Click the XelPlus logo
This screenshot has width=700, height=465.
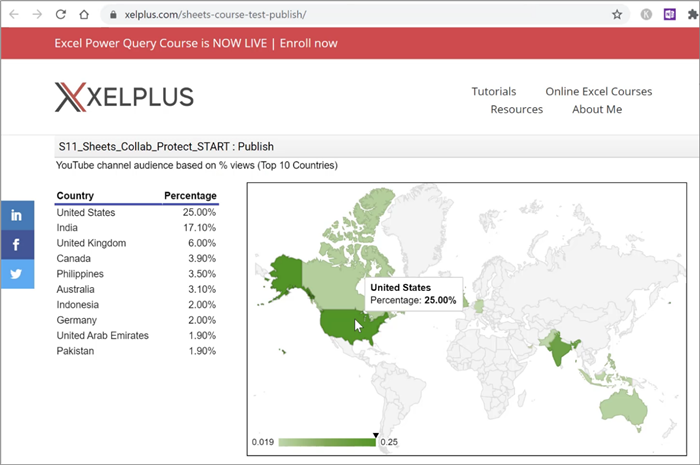[x=124, y=96]
